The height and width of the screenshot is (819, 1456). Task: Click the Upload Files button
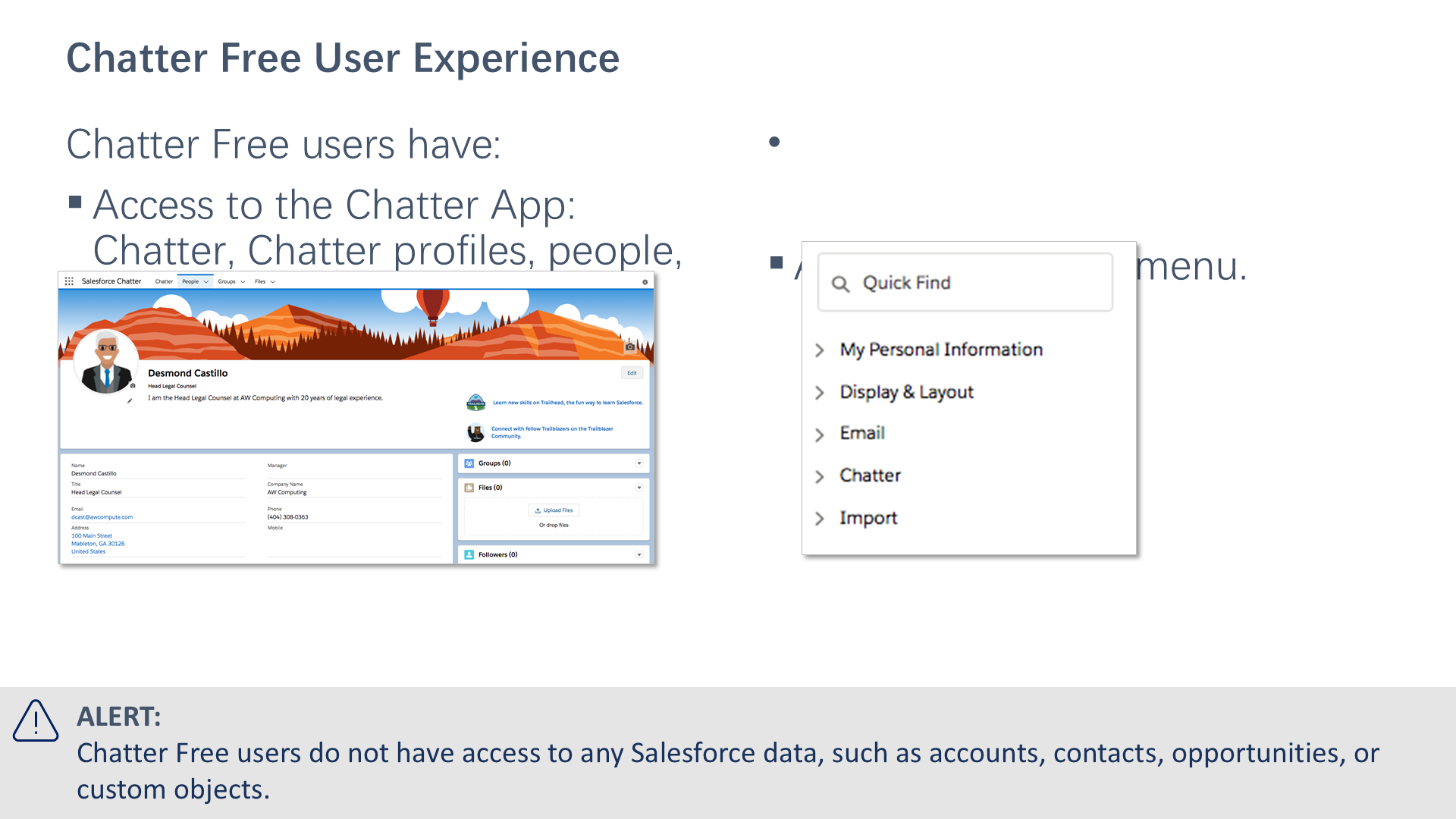tap(554, 510)
